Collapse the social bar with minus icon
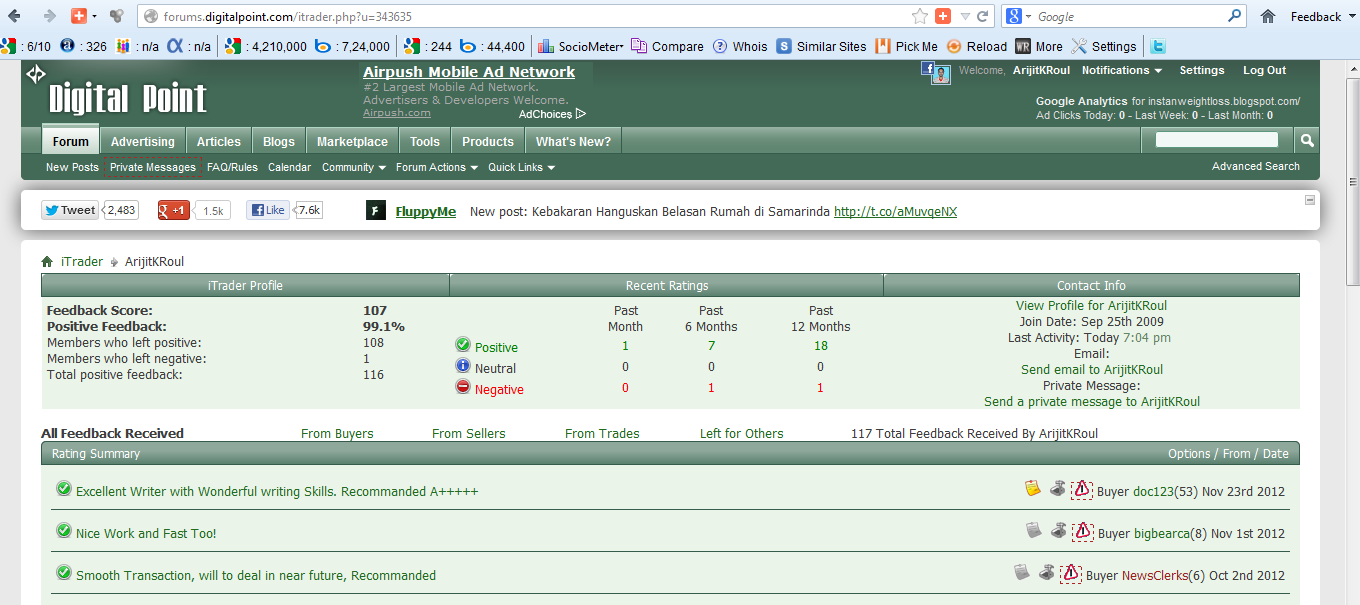 click(x=1310, y=200)
